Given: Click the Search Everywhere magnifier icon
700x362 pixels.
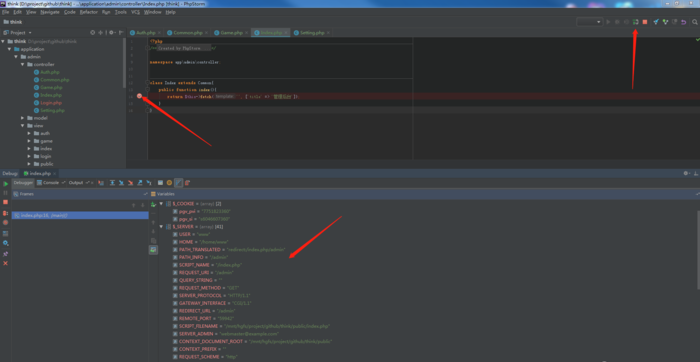Looking at the screenshot, I should [695, 22].
